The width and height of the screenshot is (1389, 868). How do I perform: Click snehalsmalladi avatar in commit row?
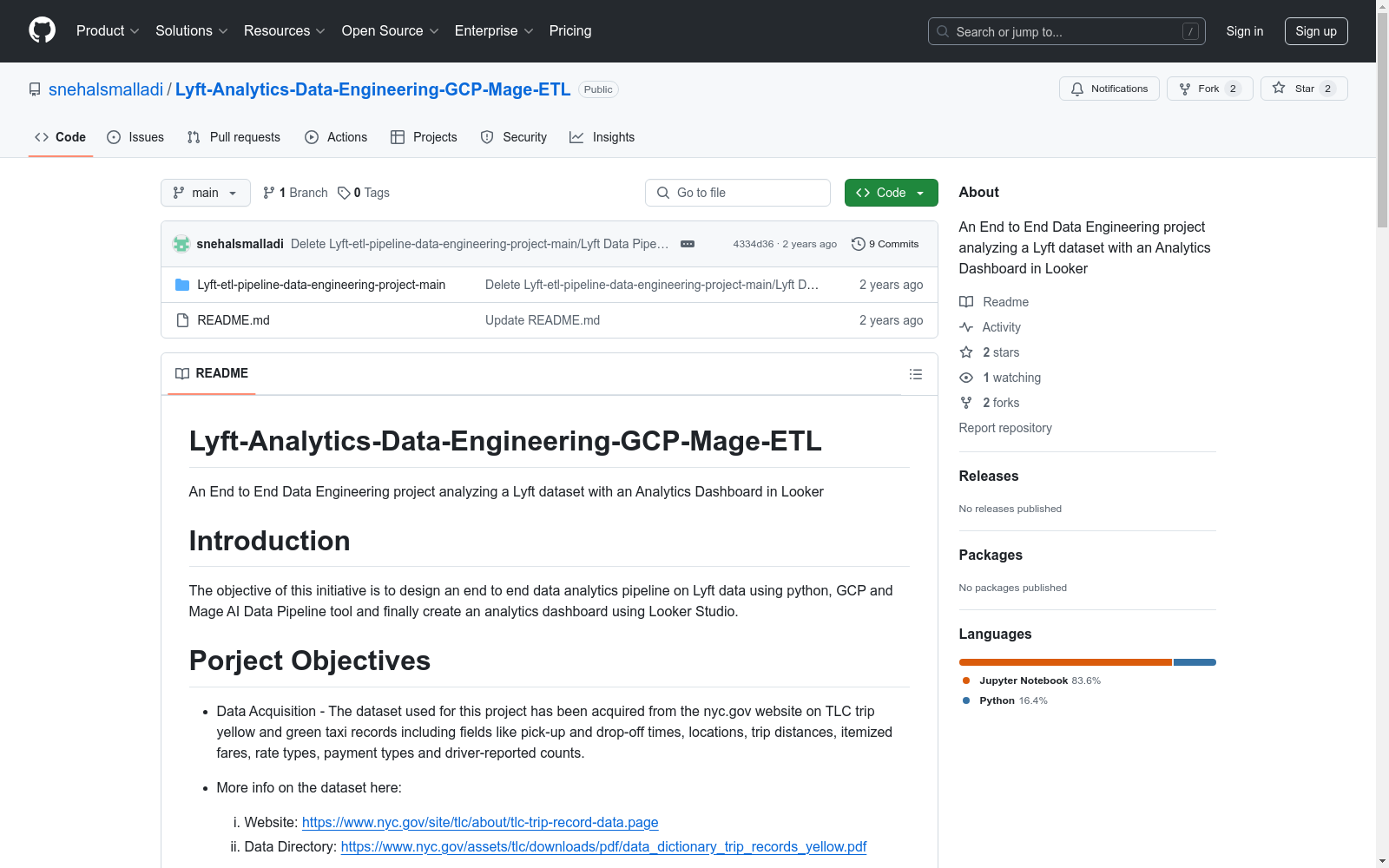(181, 244)
